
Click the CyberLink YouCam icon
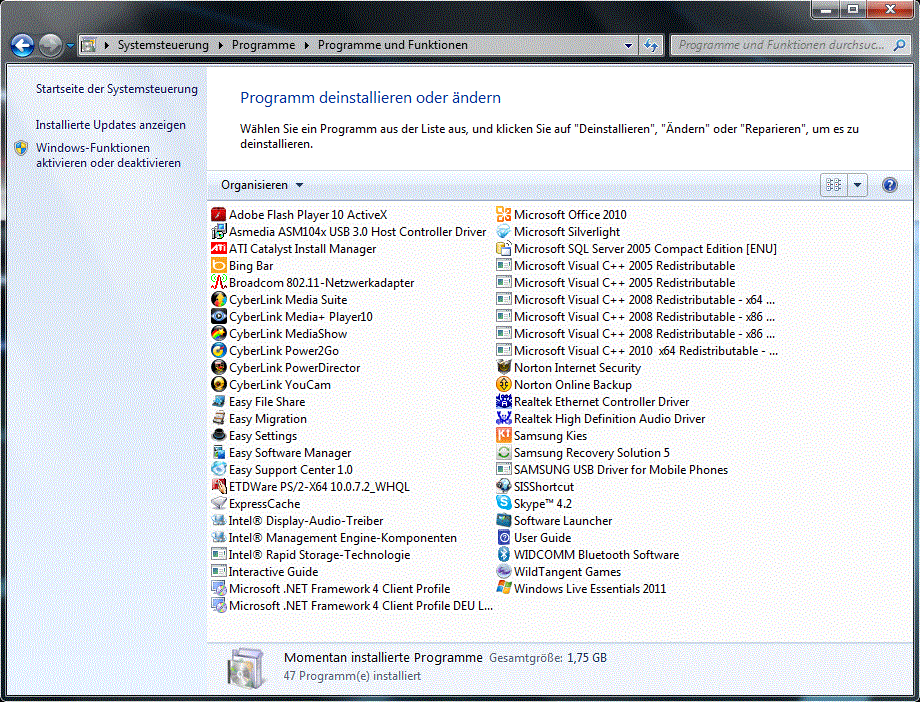[x=219, y=385]
